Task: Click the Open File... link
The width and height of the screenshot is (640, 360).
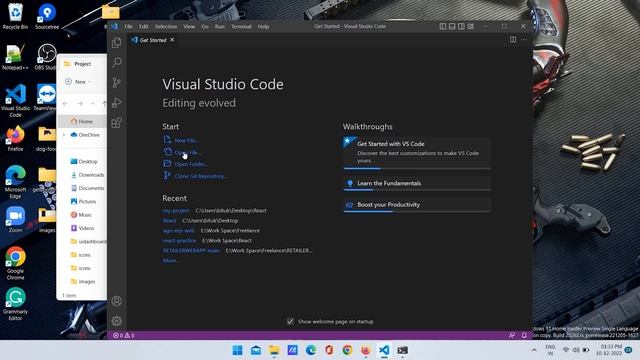Action: (x=188, y=152)
